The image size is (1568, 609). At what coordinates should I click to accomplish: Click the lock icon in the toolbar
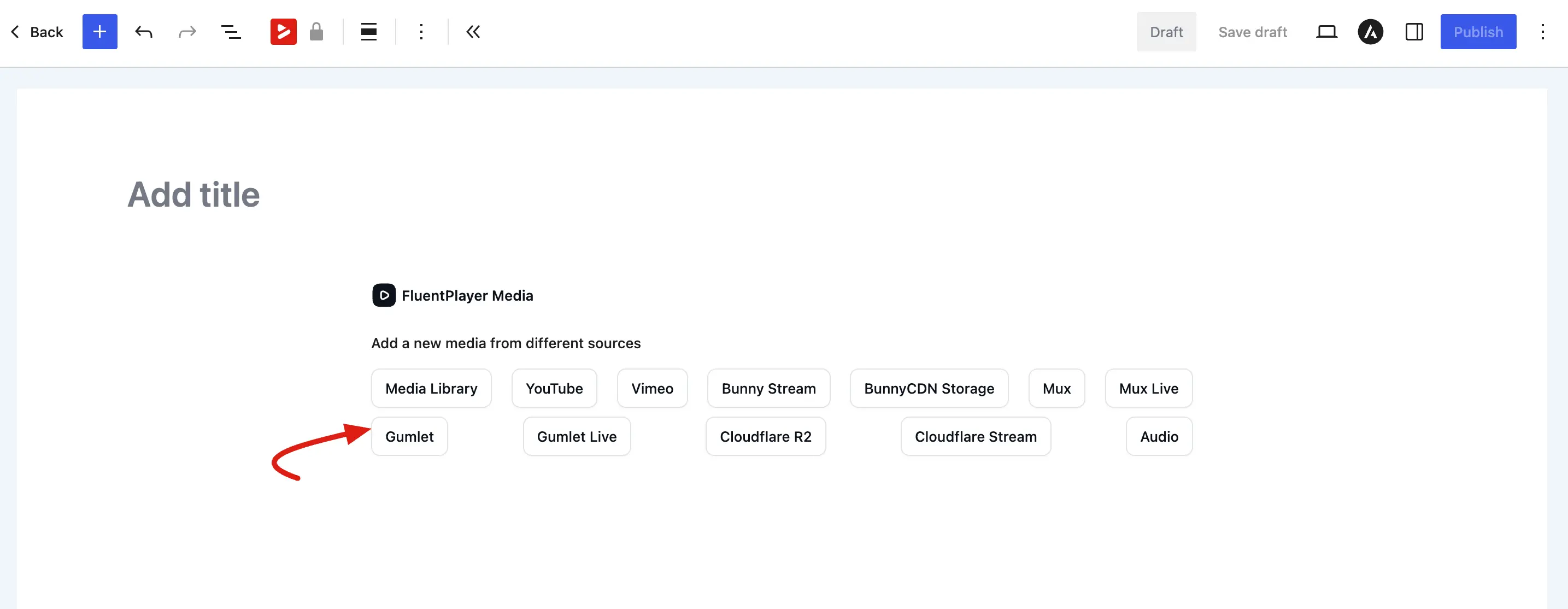point(316,32)
